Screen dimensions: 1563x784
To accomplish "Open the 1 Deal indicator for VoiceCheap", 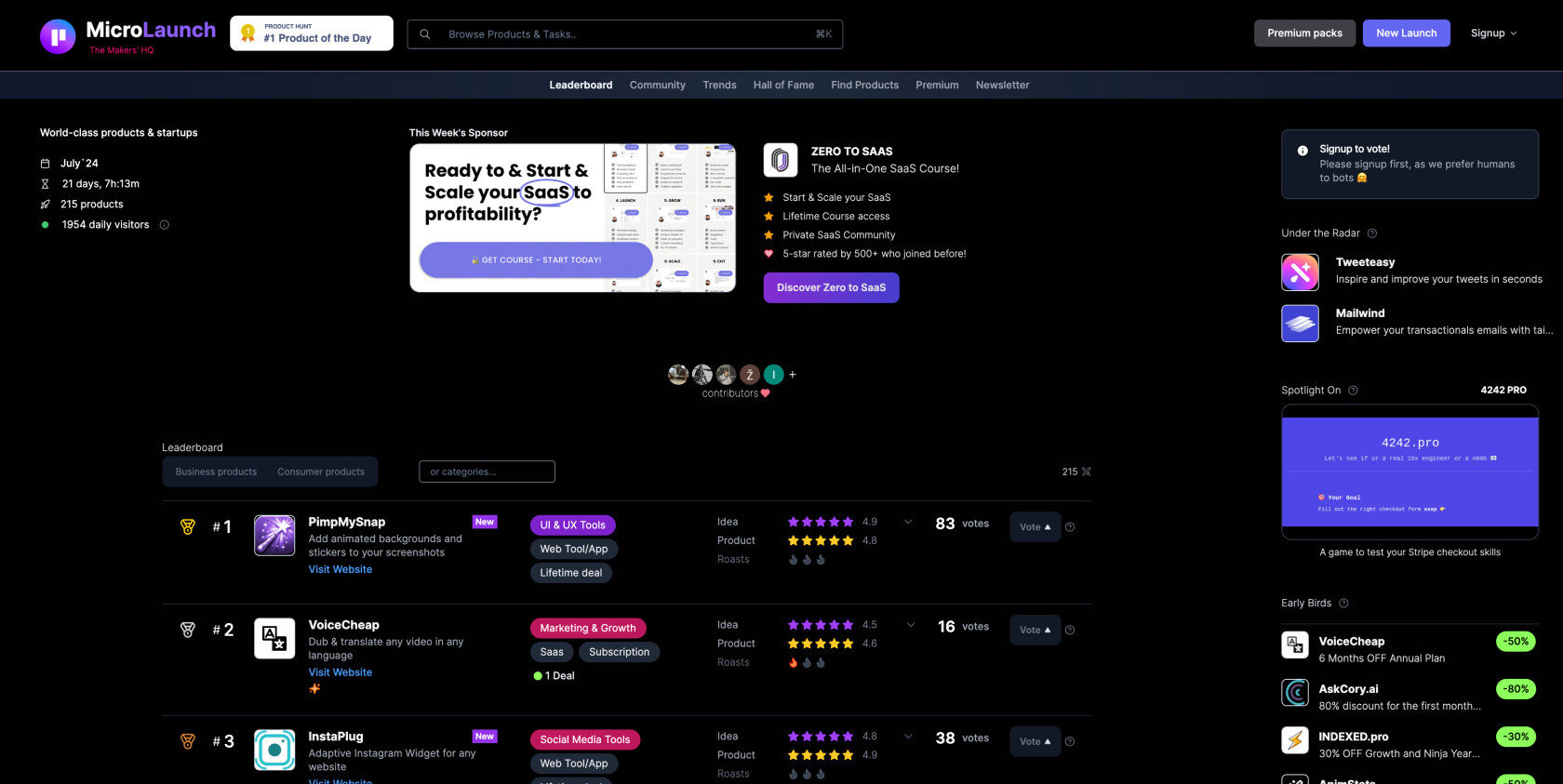I will [554, 676].
